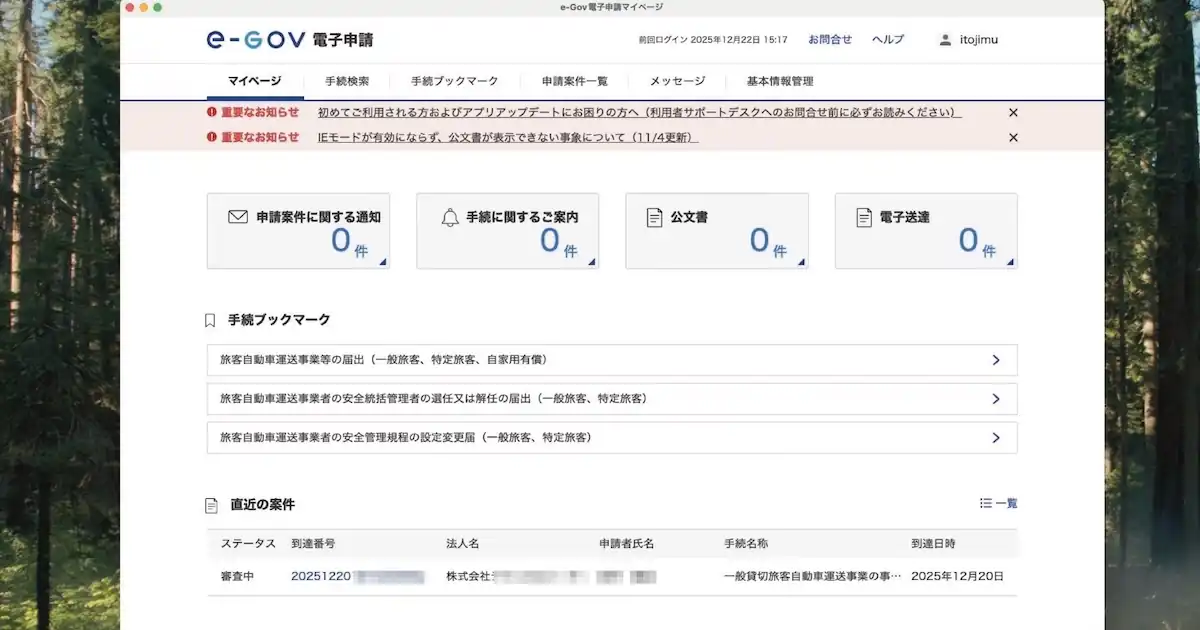This screenshot has width=1200, height=630.
Task: Switch to the 手続検索 tab
Action: click(x=347, y=82)
